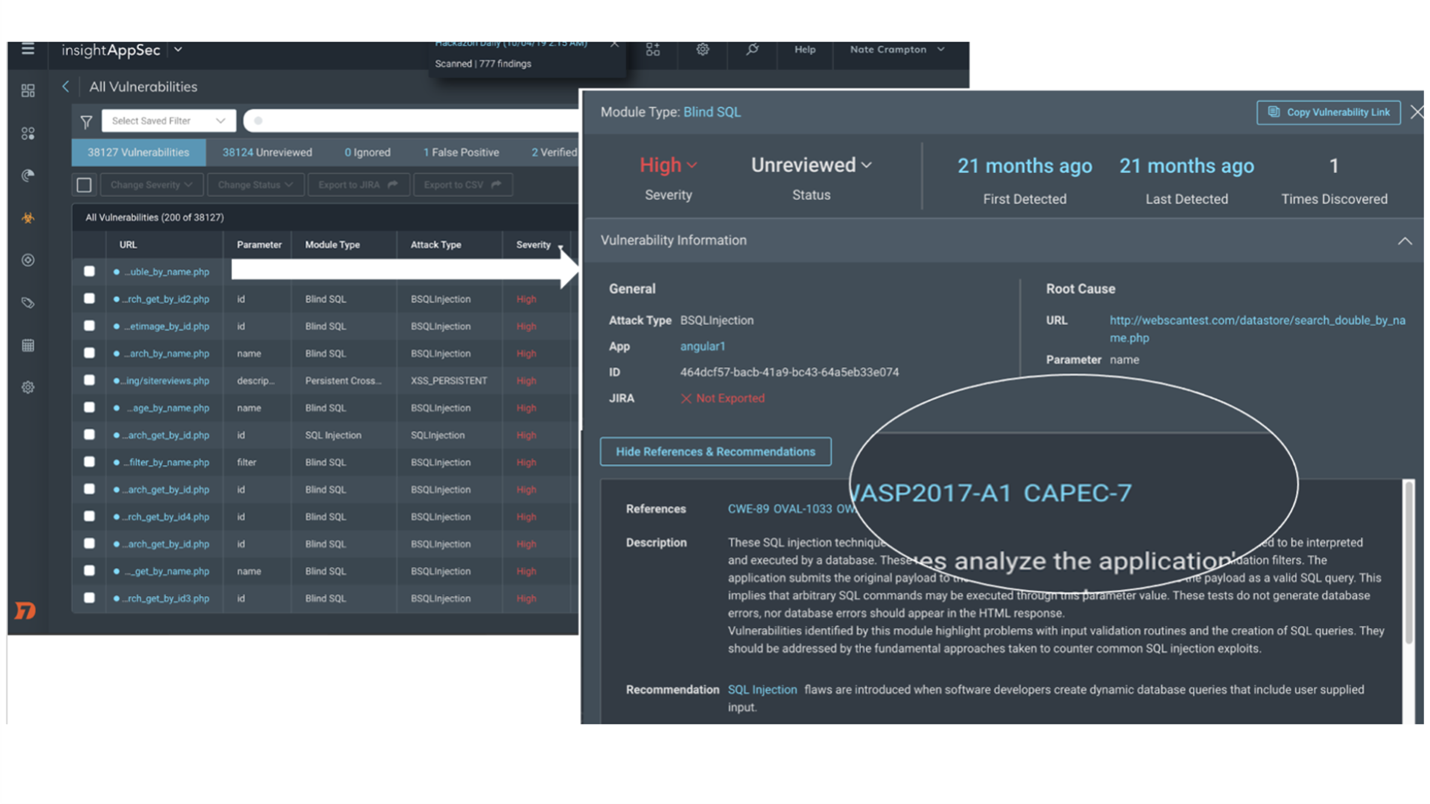
Task: Toggle the select-all vulnerabilities checkbox
Action: 84,185
